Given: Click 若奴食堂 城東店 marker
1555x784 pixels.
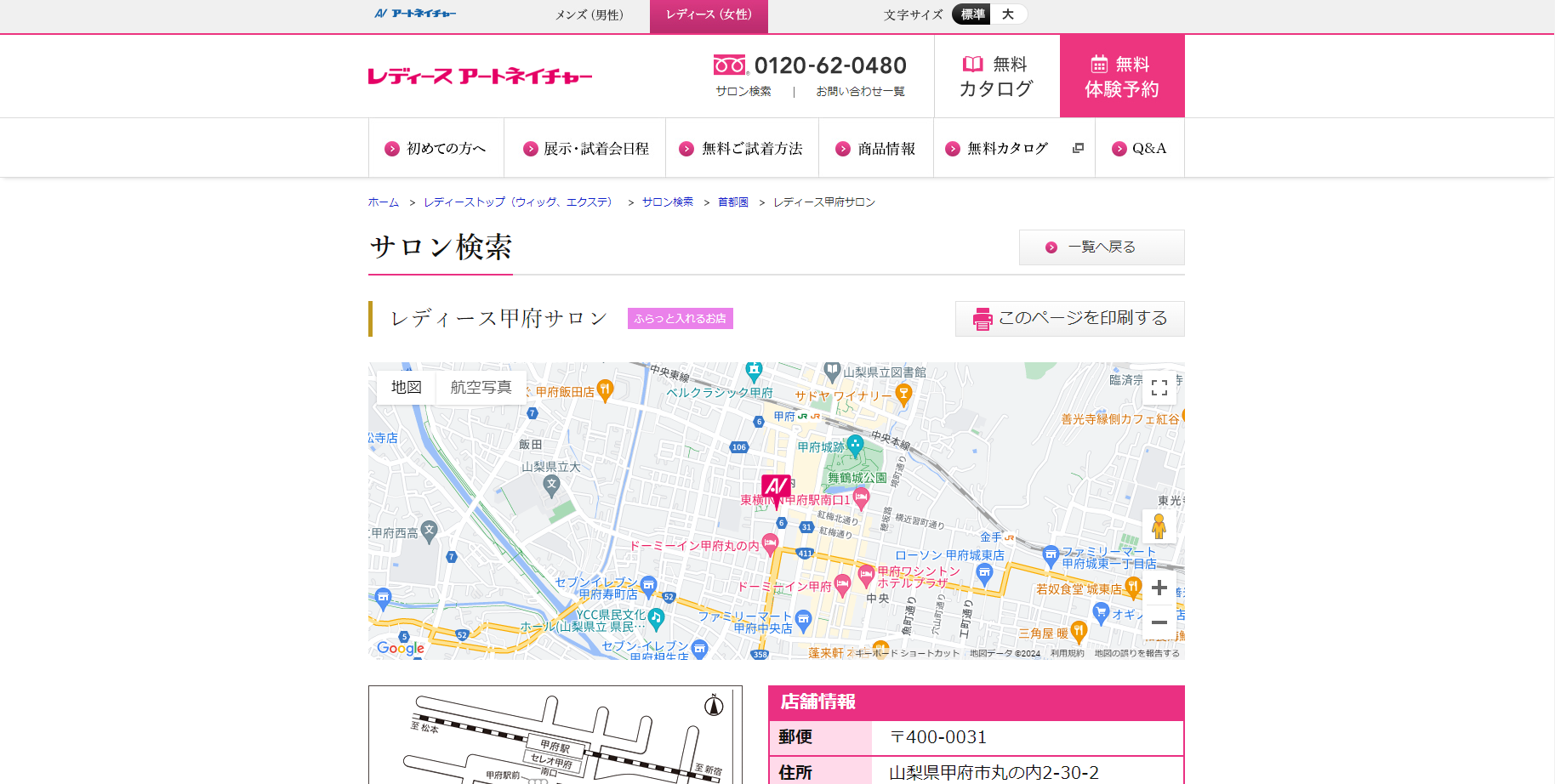Looking at the screenshot, I should 1132,586.
